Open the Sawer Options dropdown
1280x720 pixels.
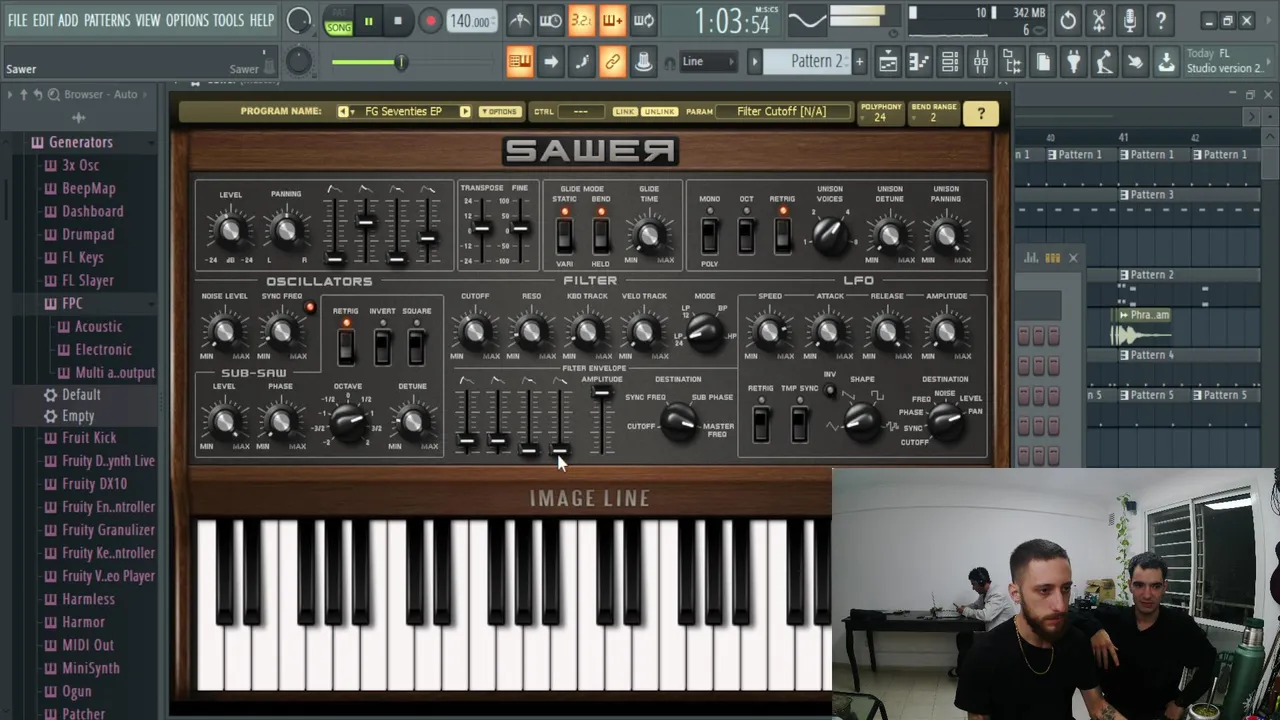click(499, 112)
